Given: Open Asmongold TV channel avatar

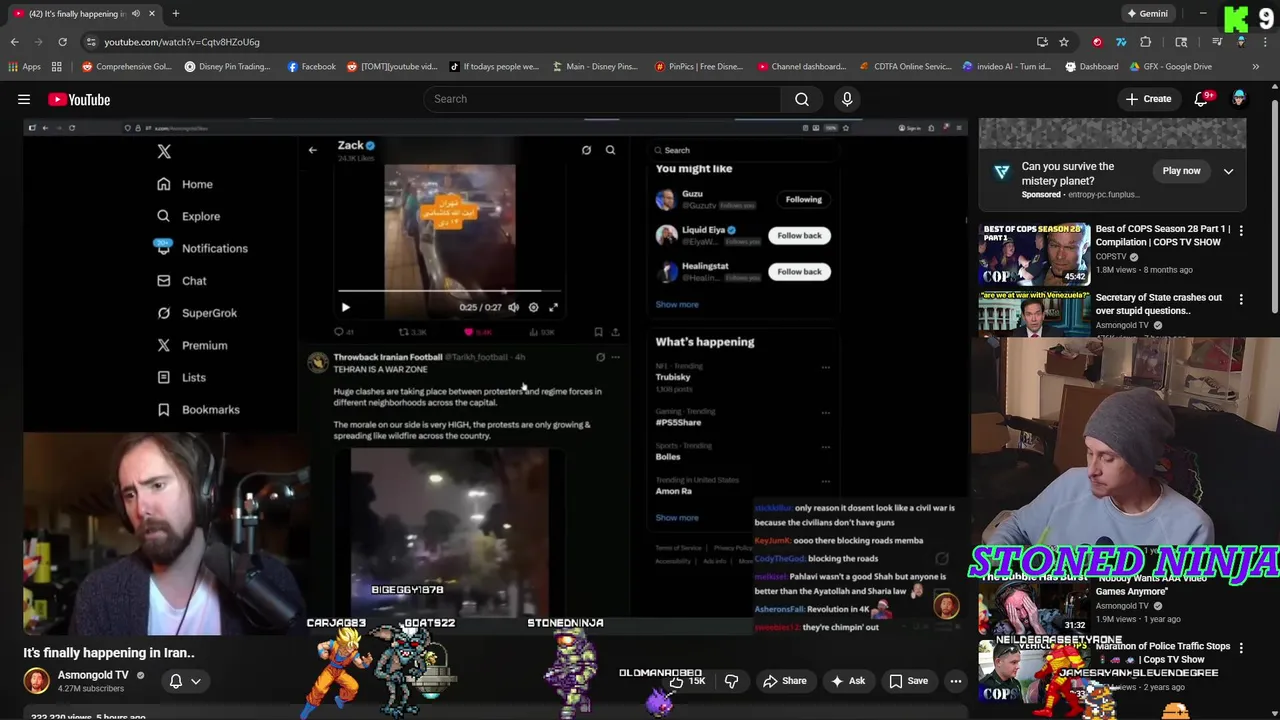Looking at the screenshot, I should (x=36, y=681).
